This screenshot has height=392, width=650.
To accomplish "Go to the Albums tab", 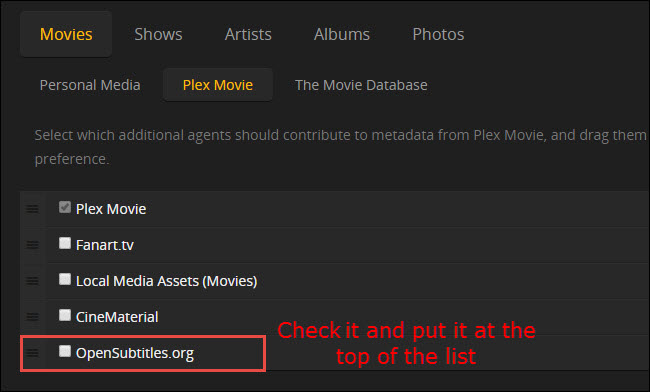I will (x=342, y=34).
